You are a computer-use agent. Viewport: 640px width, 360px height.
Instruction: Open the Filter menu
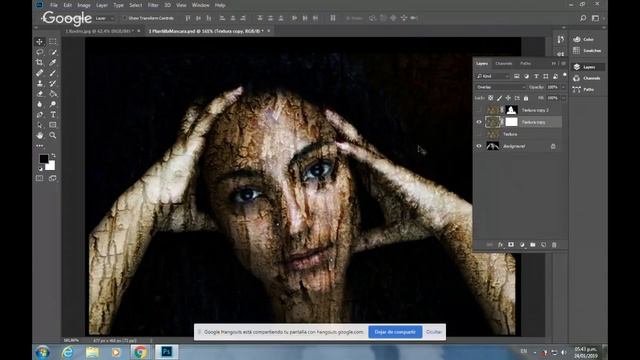[153, 5]
